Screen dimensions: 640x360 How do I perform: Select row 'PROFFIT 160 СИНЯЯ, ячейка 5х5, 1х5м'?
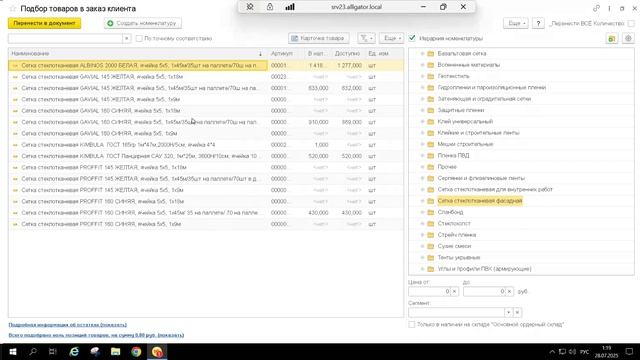(206, 224)
